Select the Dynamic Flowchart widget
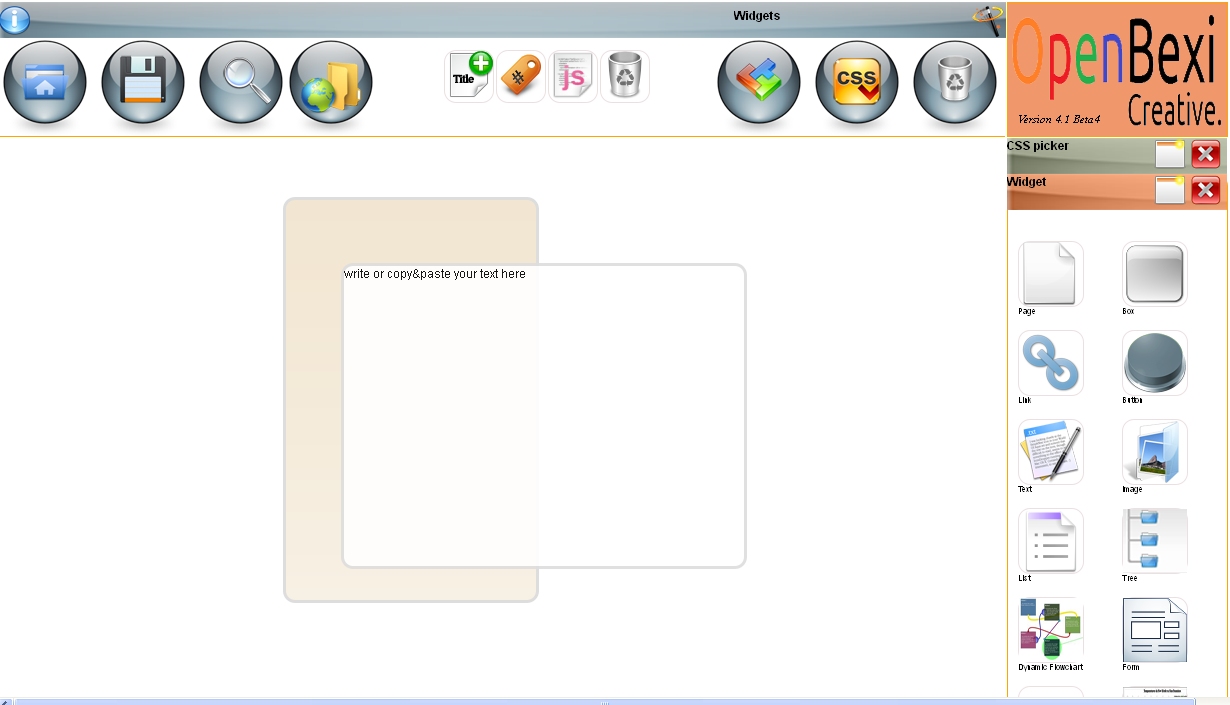1230x705 pixels. click(1051, 629)
